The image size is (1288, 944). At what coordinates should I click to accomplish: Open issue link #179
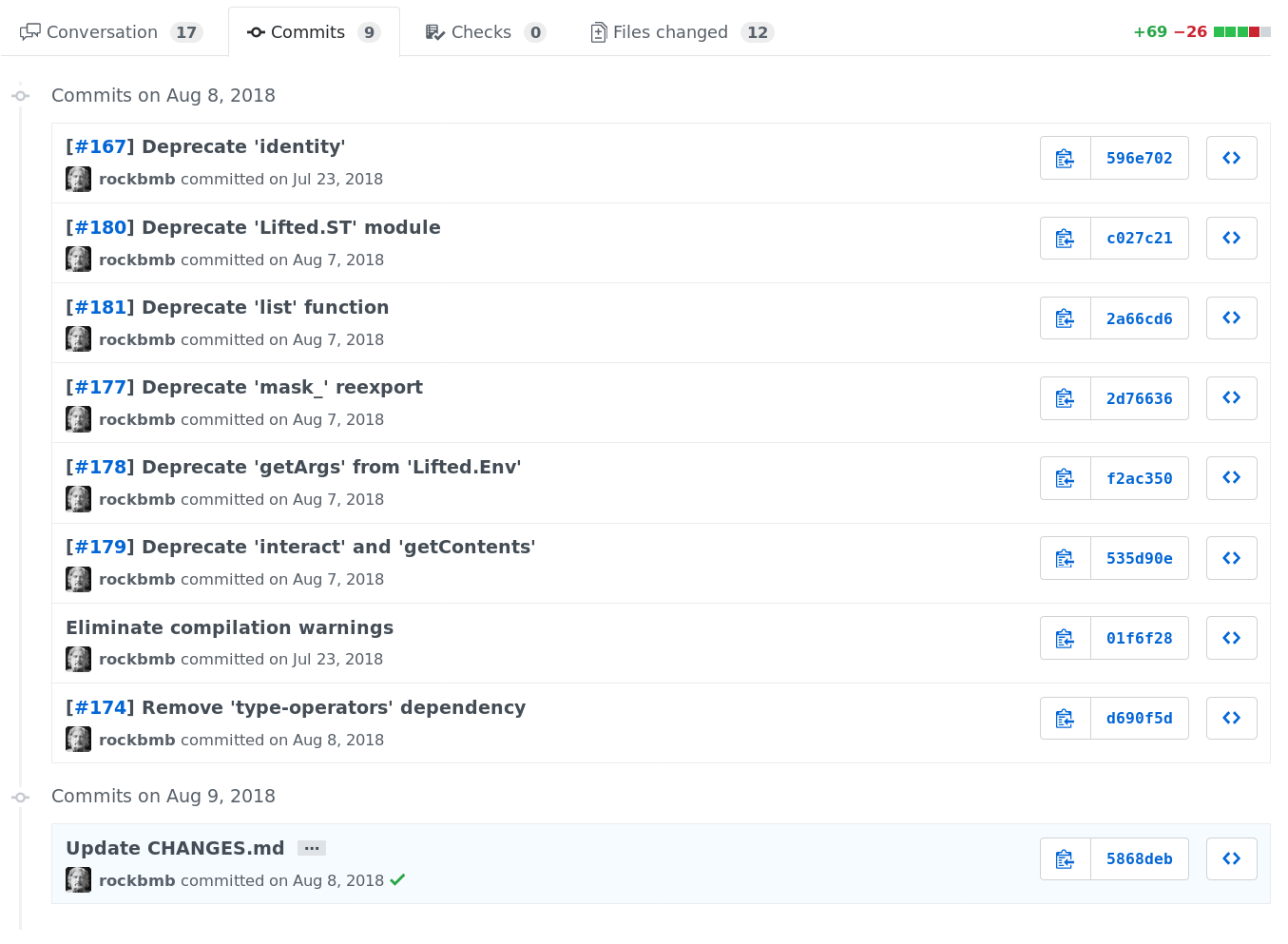point(100,547)
